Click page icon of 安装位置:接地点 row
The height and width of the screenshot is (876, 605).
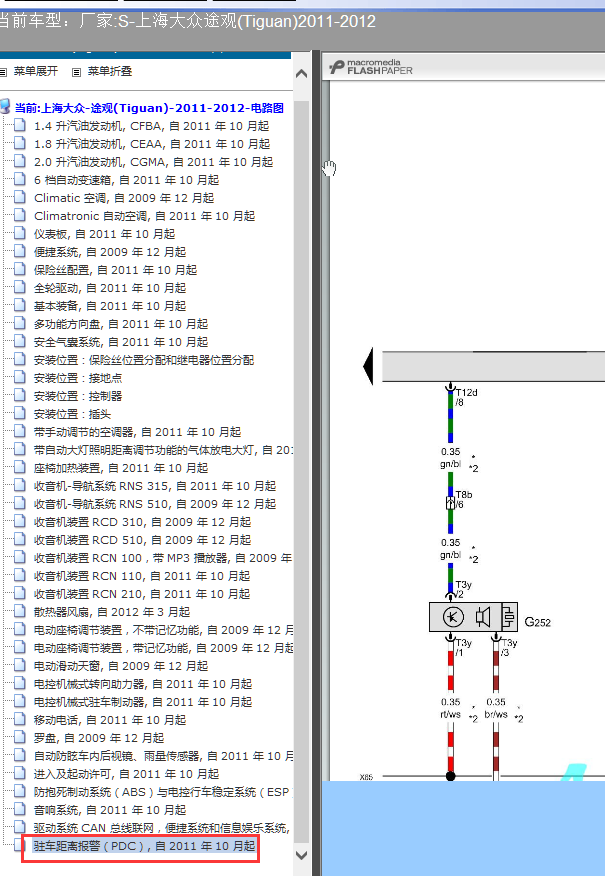(20, 377)
